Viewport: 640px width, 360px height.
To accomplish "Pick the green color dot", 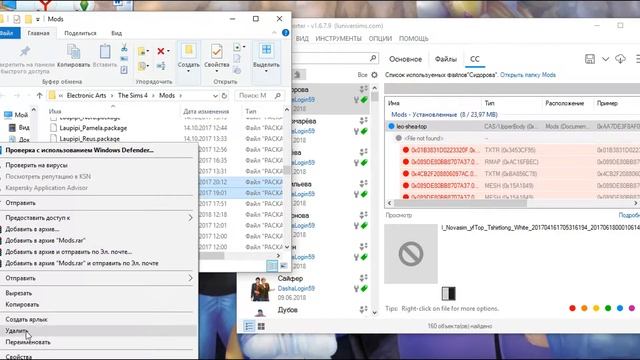I will click(x=608, y=308).
